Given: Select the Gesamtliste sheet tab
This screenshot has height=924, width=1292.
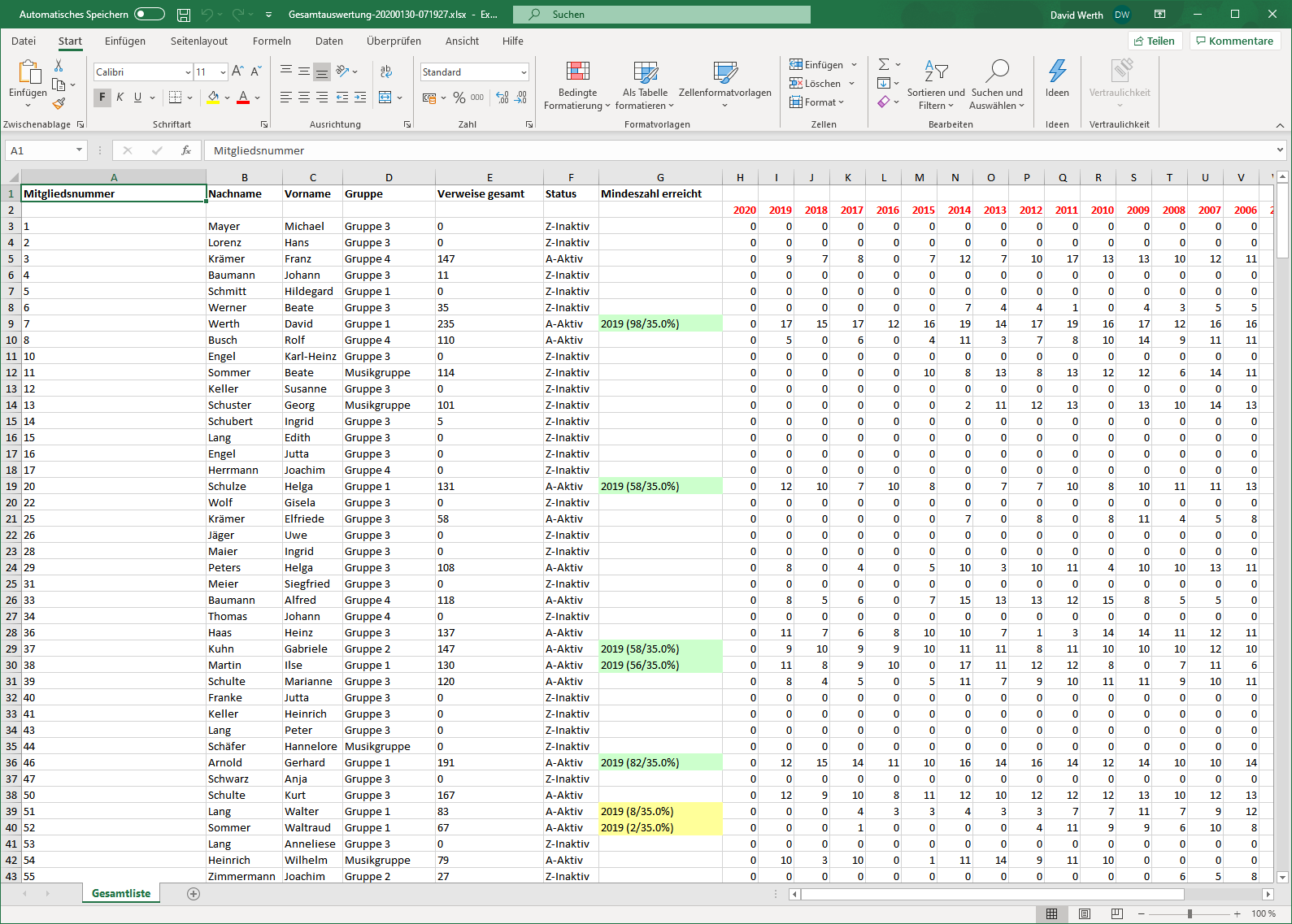Looking at the screenshot, I should (121, 894).
